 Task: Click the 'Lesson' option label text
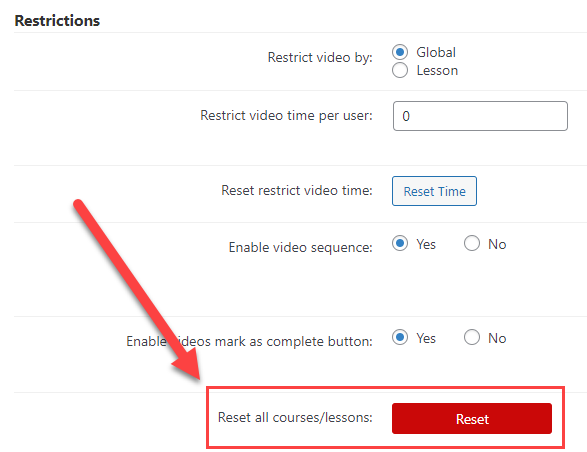click(x=437, y=70)
